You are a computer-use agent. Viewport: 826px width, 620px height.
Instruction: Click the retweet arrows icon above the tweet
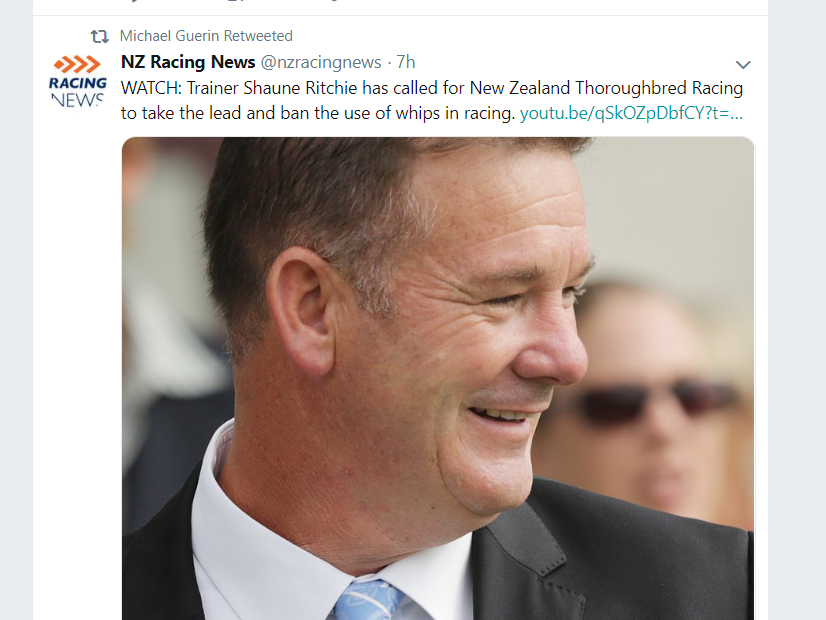[x=99, y=36]
